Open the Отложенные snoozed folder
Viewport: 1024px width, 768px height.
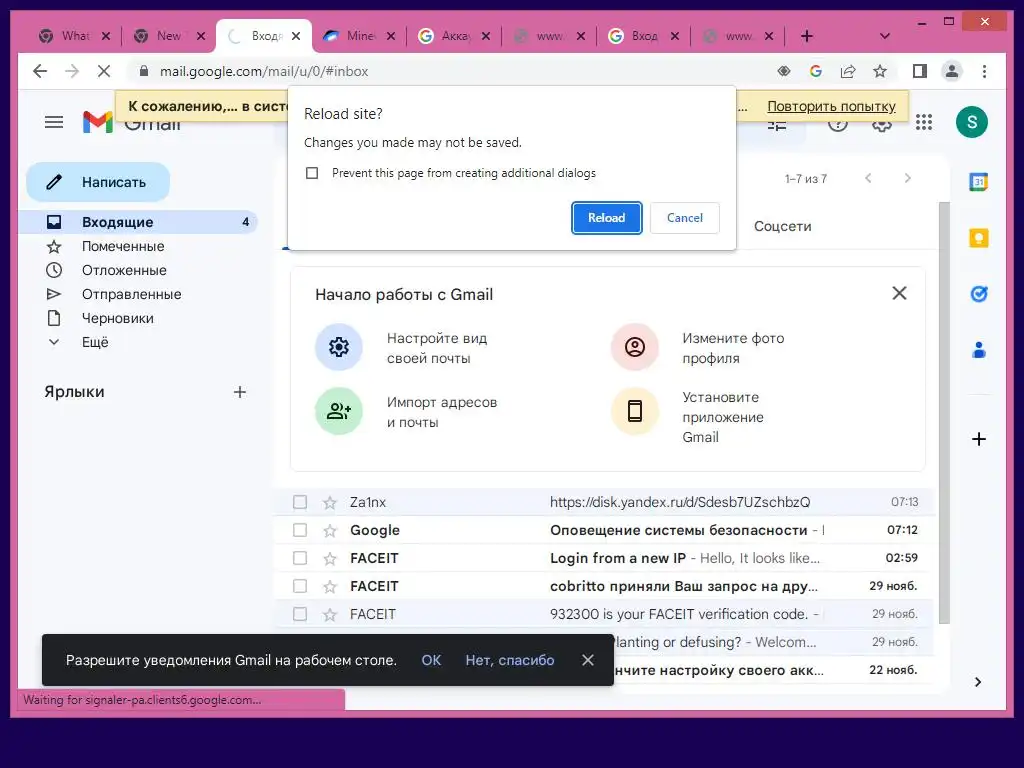click(x=124, y=270)
